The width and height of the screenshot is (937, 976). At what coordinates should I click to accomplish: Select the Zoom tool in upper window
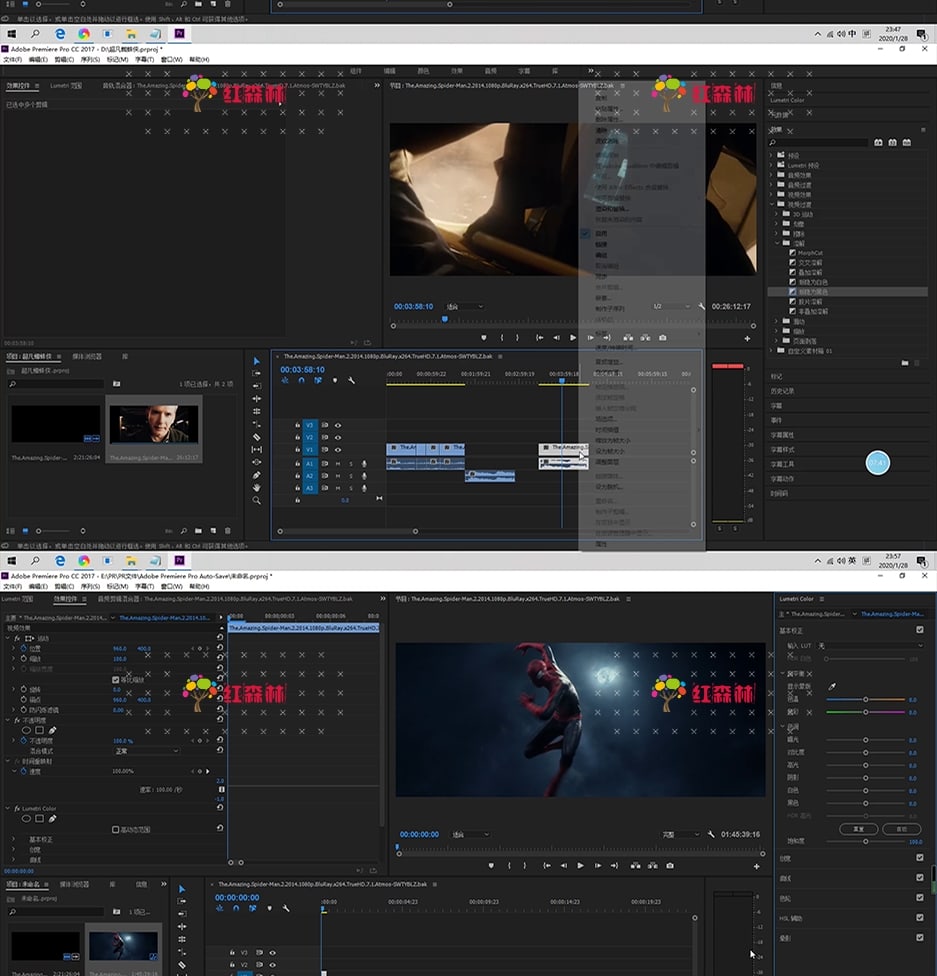[x=257, y=500]
